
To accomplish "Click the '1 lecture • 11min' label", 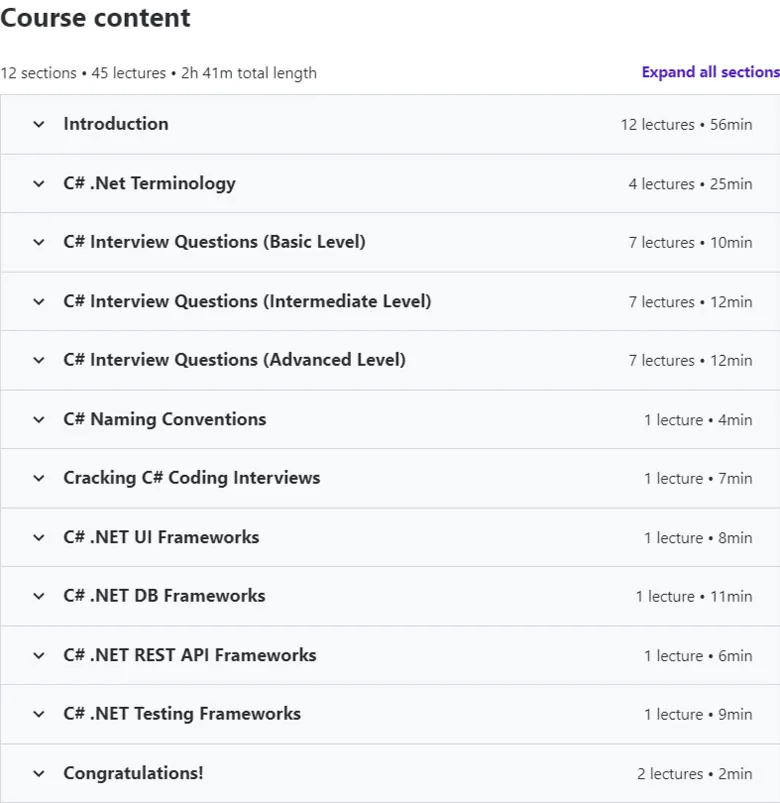I will (694, 597).
